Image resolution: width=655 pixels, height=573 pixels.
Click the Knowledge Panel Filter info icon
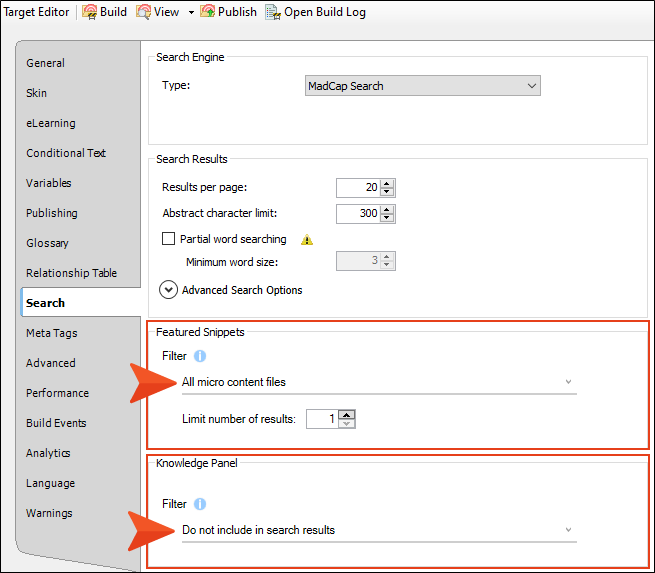(200, 504)
